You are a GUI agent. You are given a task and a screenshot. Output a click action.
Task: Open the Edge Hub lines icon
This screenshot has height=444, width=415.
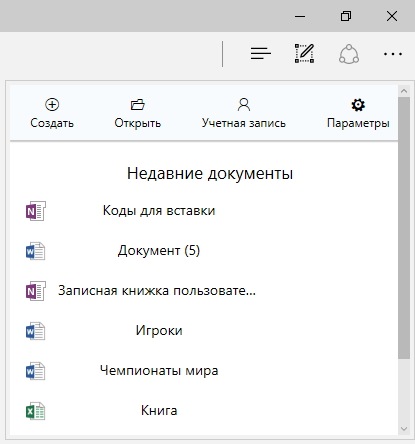261,53
